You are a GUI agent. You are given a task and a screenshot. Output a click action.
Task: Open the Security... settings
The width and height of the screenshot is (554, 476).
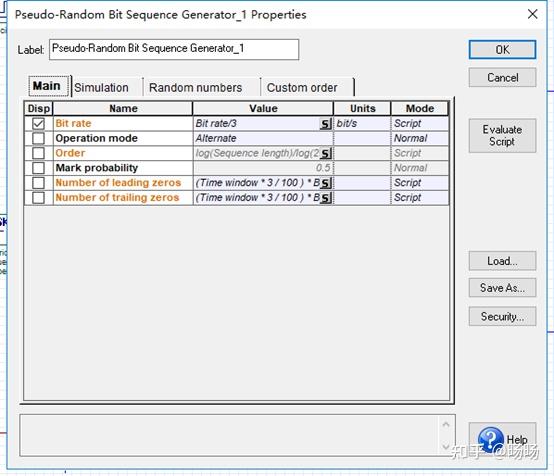tap(502, 317)
